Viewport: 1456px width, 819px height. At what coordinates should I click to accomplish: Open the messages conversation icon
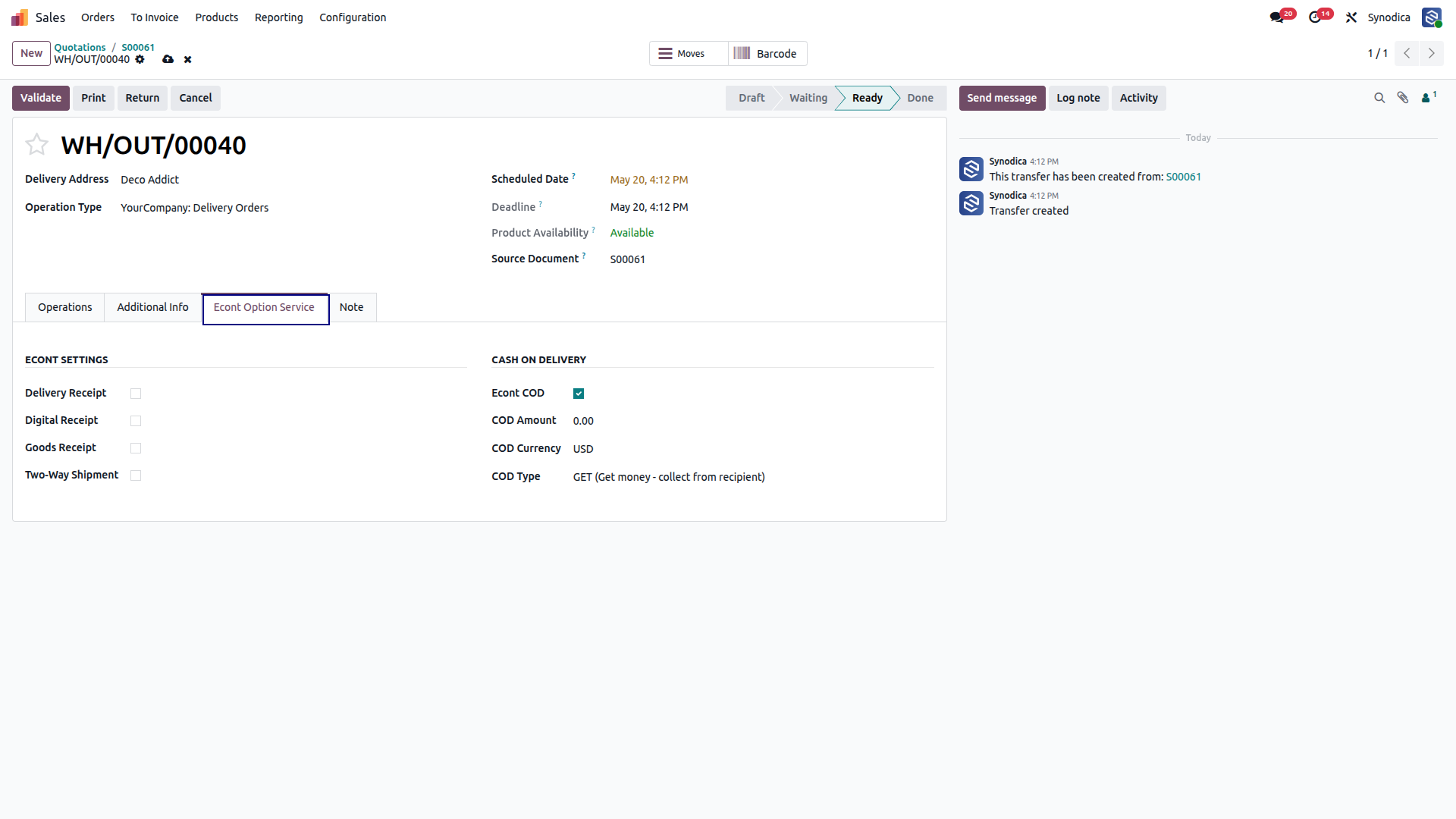point(1277,17)
